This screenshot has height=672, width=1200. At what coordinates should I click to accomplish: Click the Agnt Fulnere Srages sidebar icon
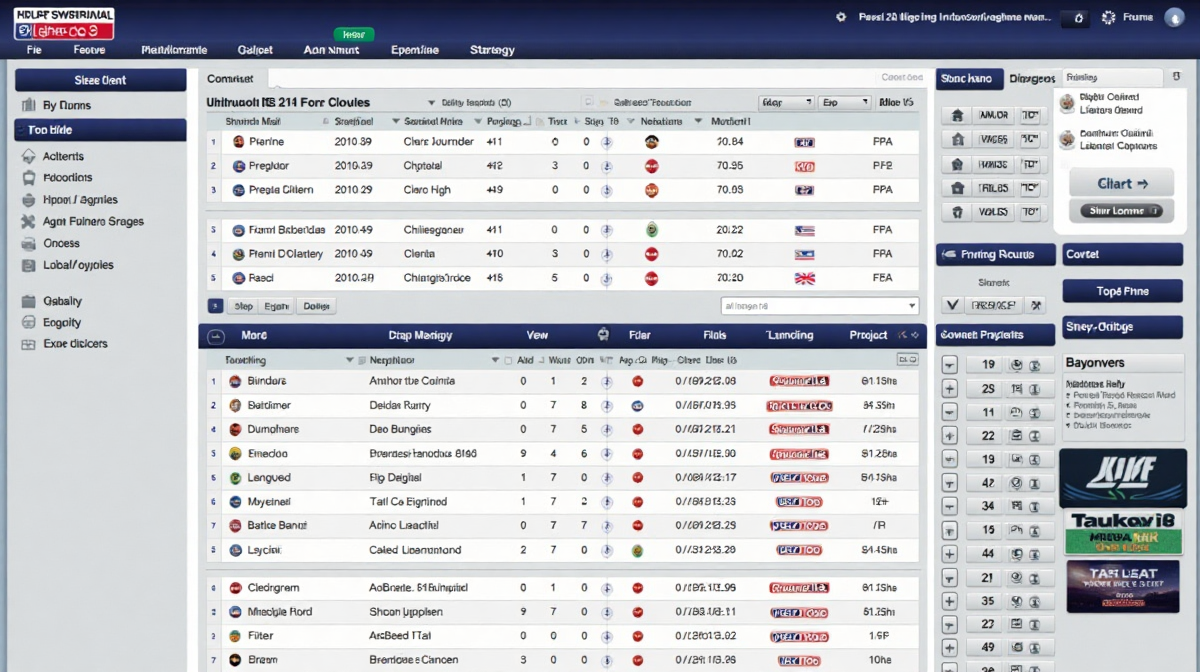click(28, 222)
